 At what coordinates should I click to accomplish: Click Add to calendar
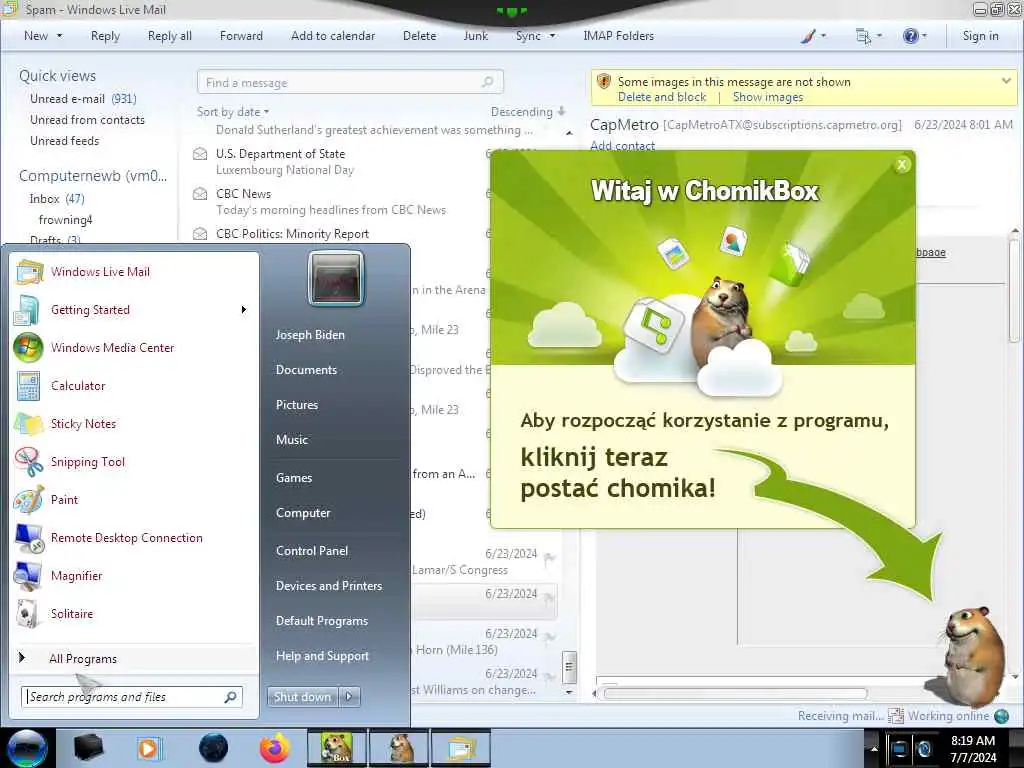(x=333, y=36)
